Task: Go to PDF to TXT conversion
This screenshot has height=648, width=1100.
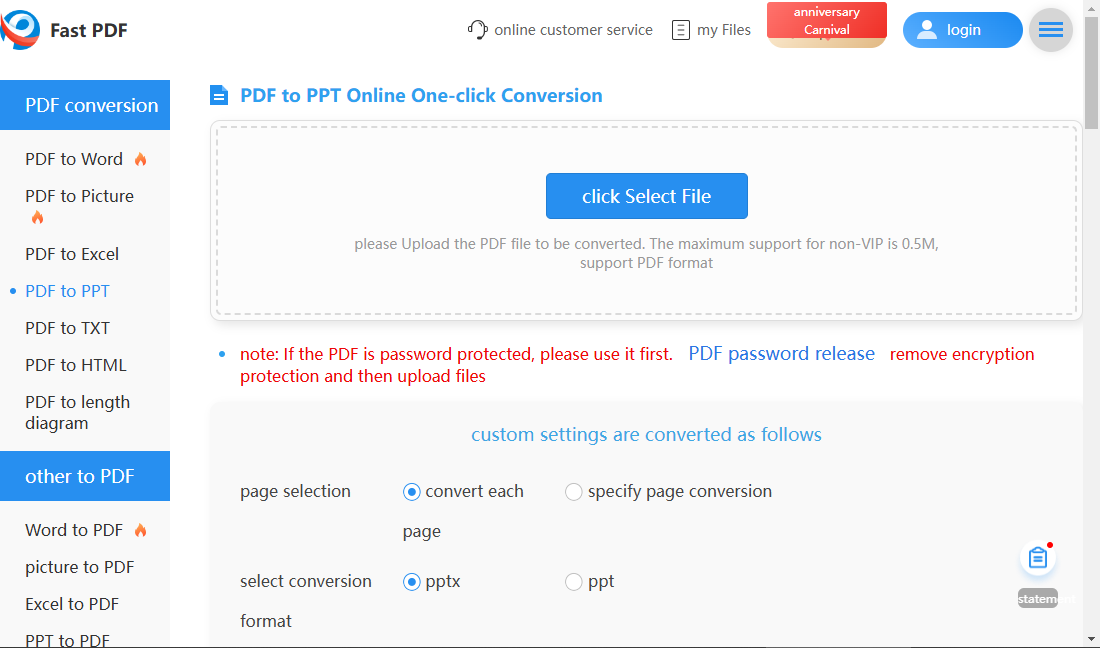Action: 67,328
